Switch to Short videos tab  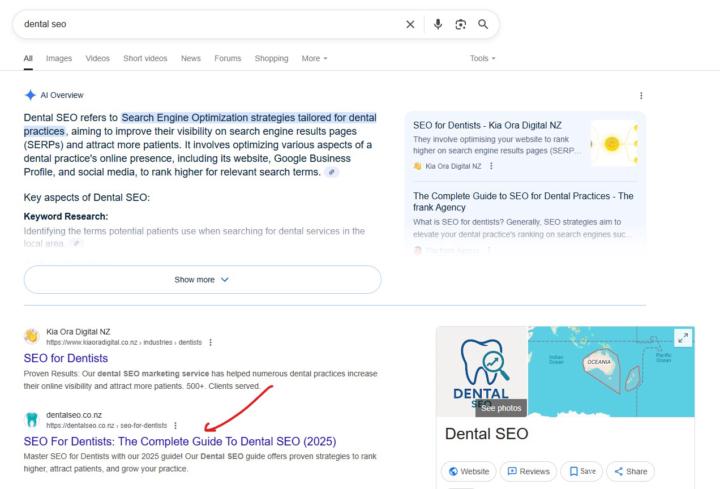[x=145, y=58]
